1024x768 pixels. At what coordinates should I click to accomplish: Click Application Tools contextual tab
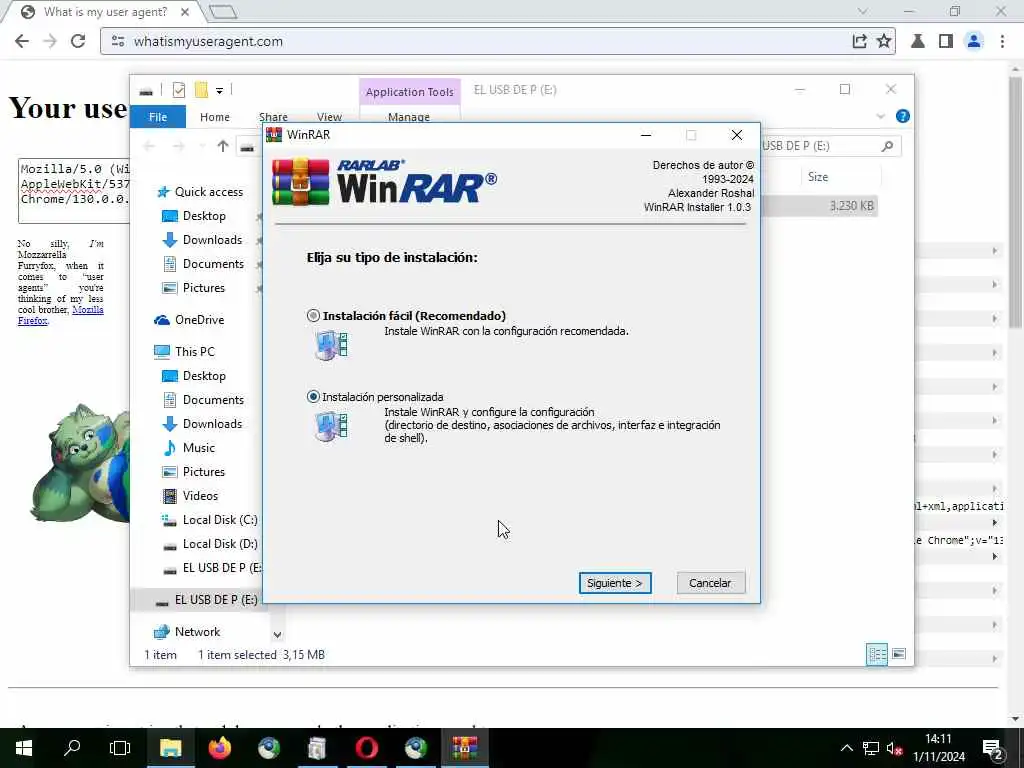pyautogui.click(x=409, y=92)
